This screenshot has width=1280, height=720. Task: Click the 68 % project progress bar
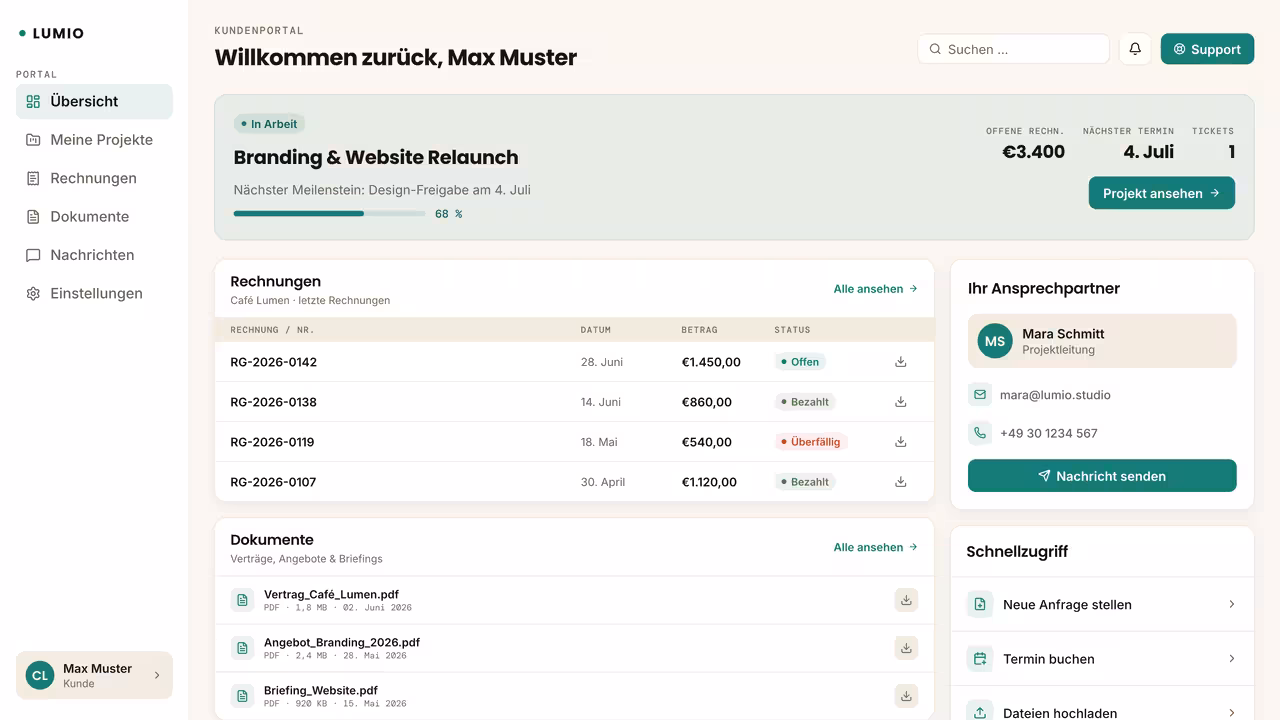tap(329, 213)
